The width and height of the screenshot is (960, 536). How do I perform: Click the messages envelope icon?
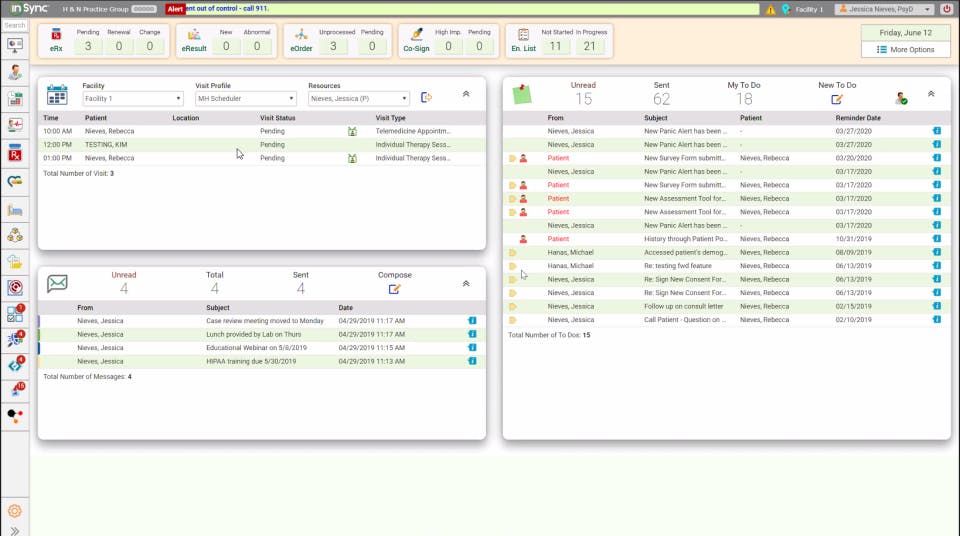coord(57,283)
